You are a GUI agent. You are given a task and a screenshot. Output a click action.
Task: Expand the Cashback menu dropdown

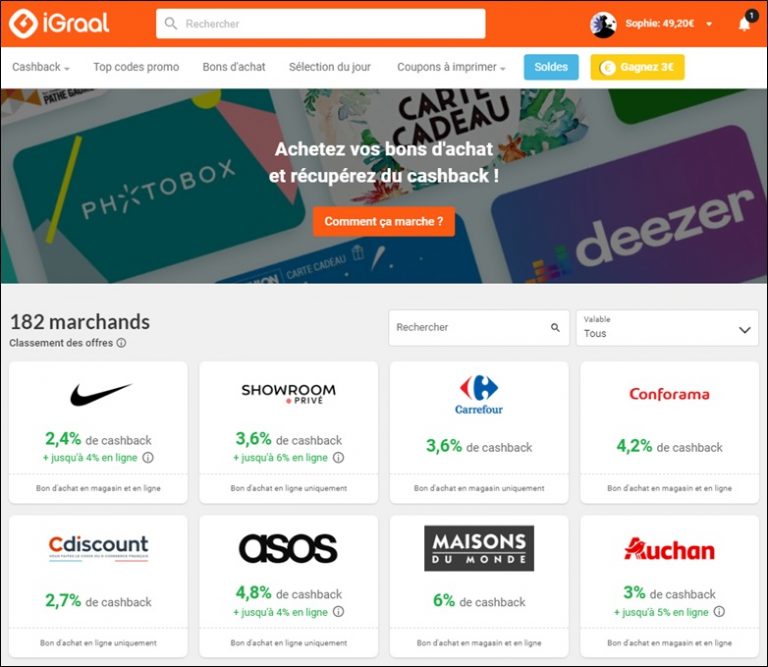pos(41,68)
